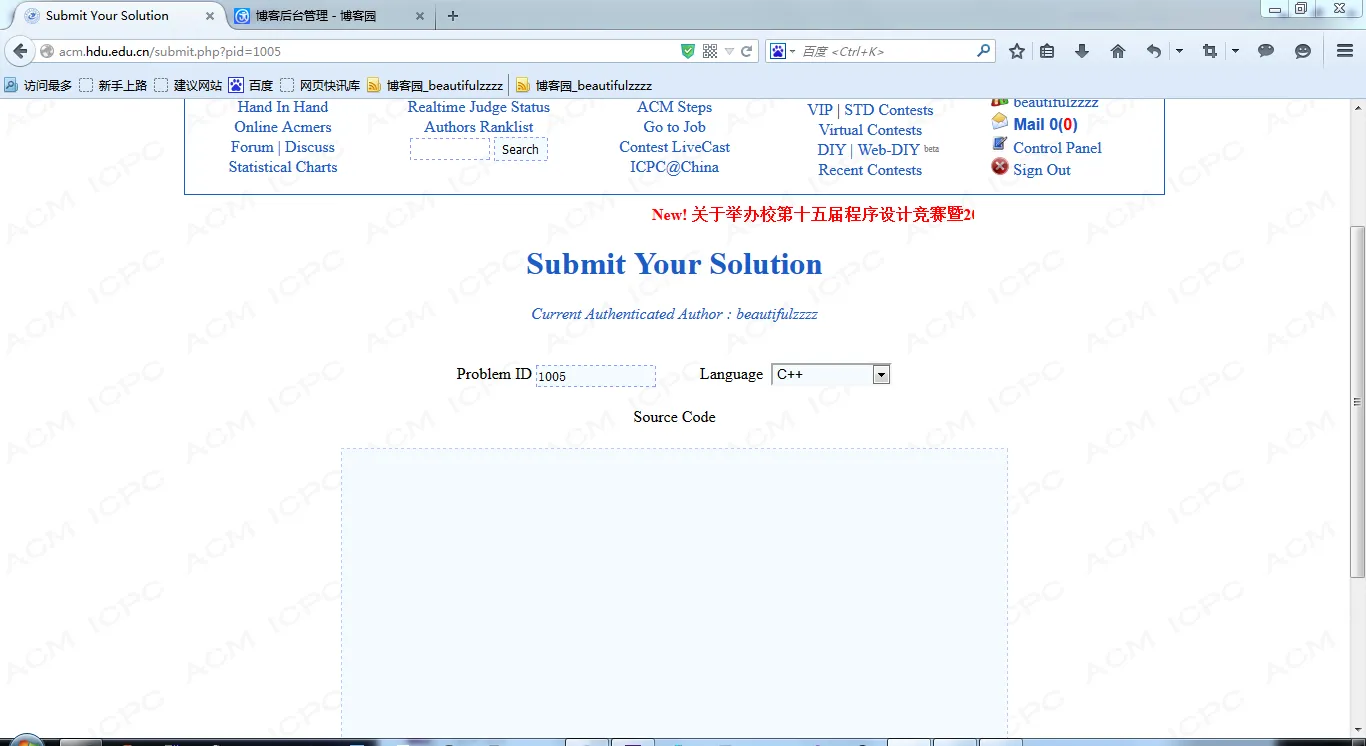Open the Mail 0(0) link

pos(1045,124)
